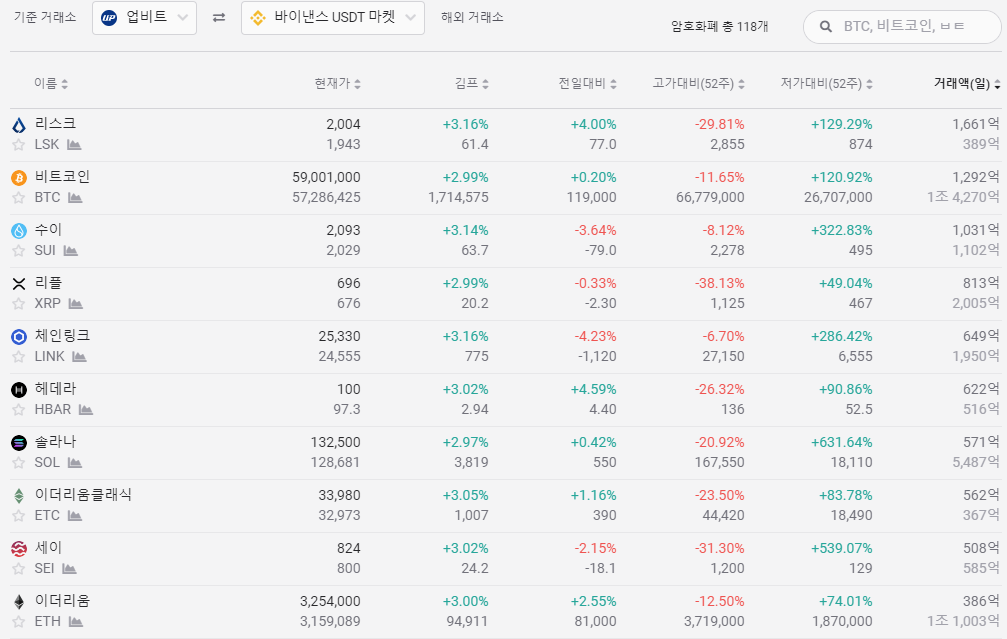Viewport: 1007px width, 639px height.
Task: Sort by 거래액(일) column
Action: click(967, 83)
